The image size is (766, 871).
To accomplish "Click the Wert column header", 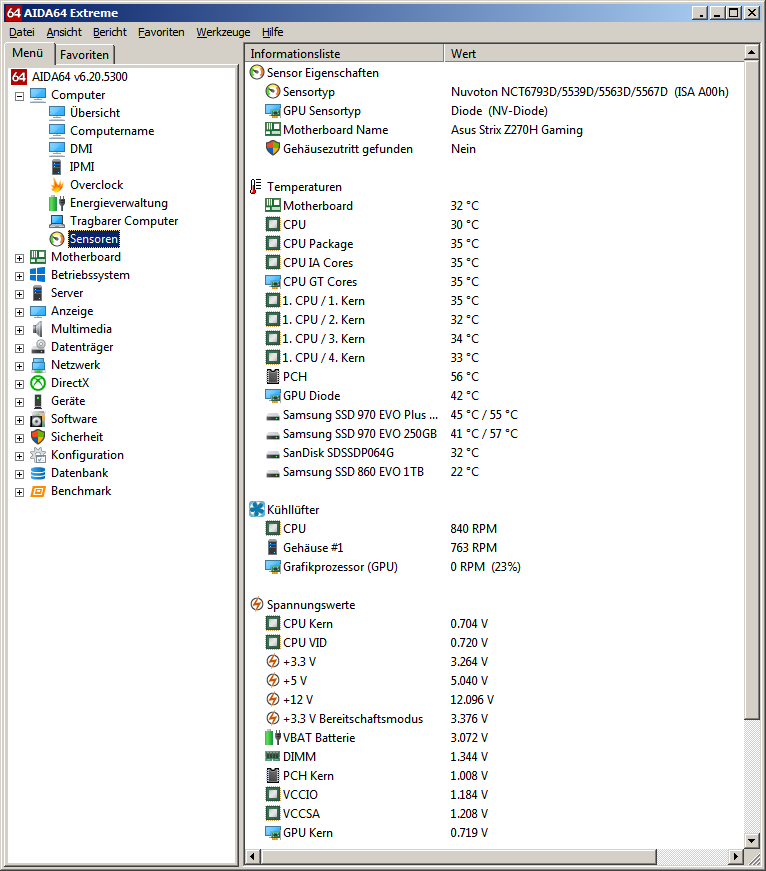I will click(594, 53).
